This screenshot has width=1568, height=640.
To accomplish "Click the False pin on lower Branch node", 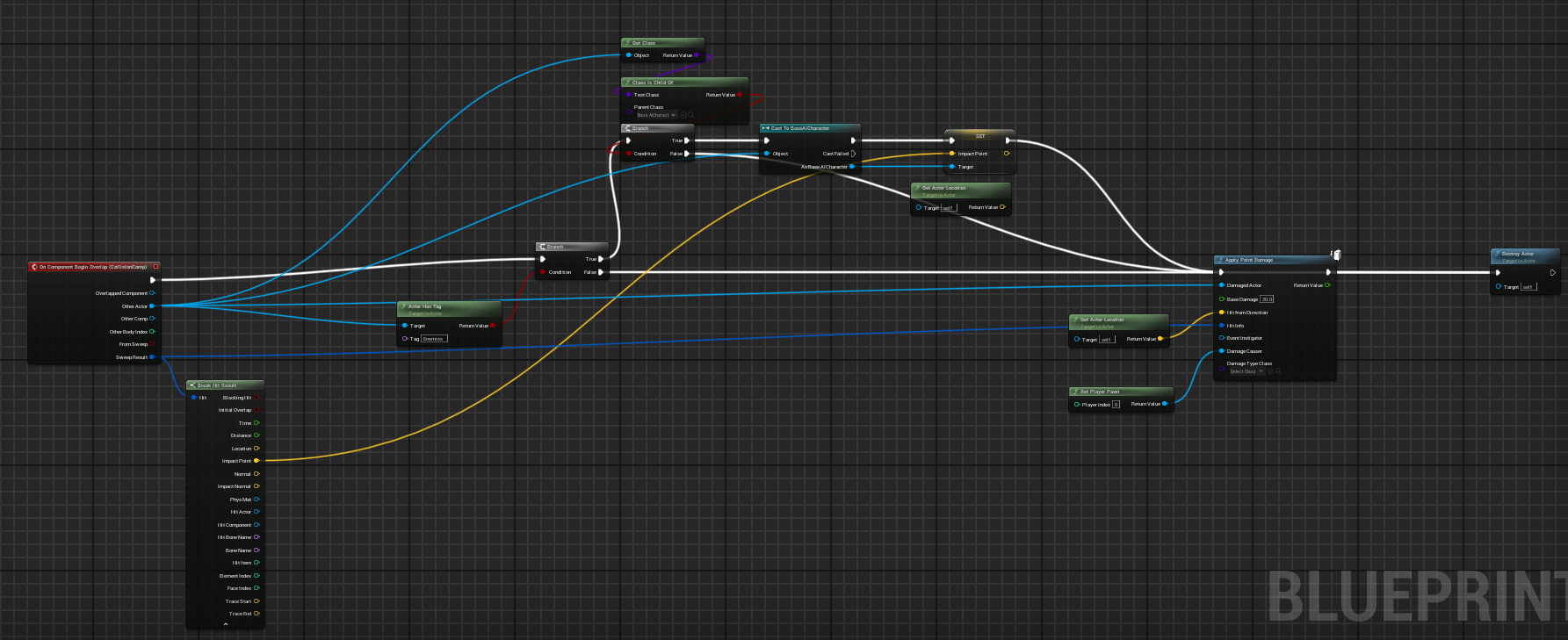I will coord(601,272).
